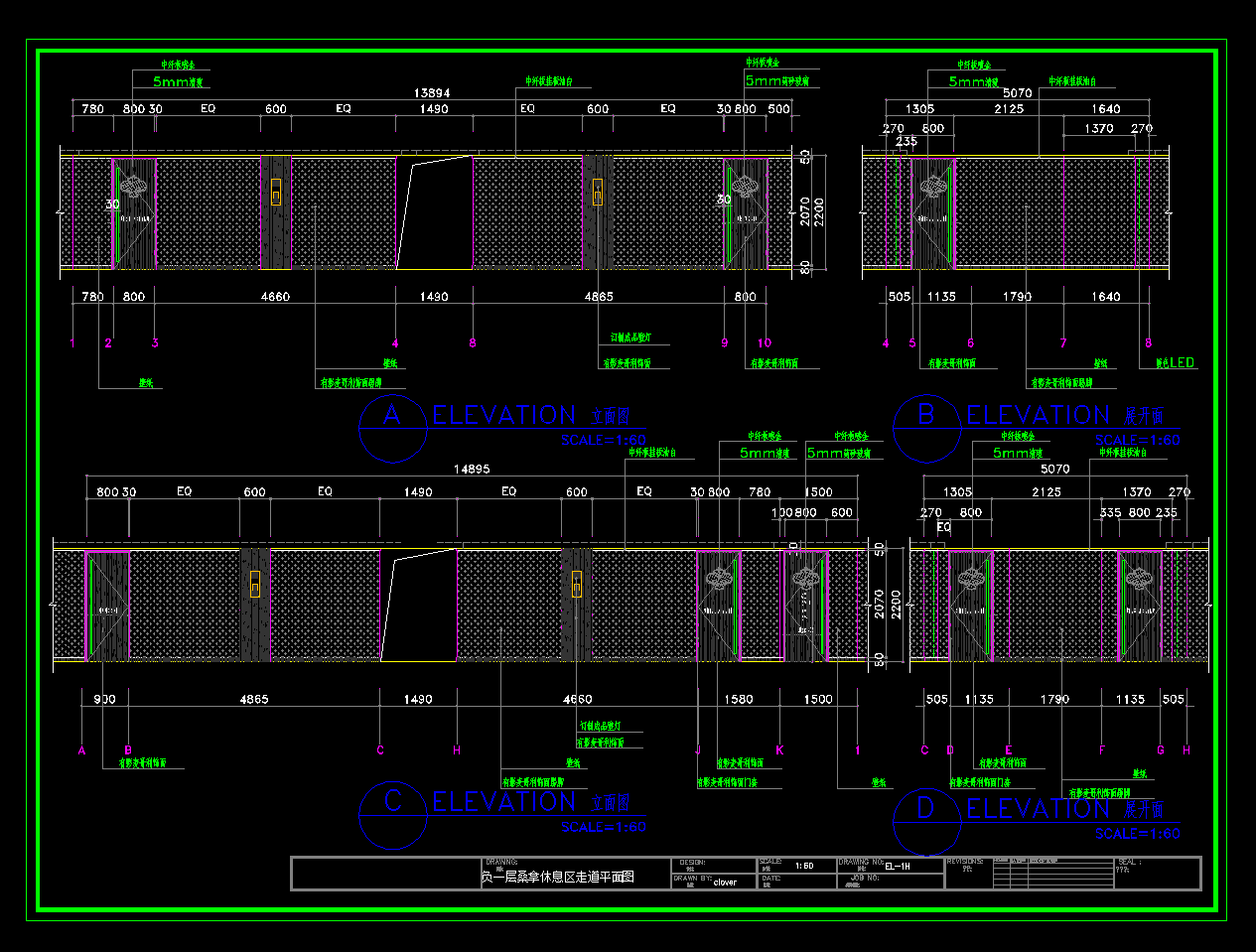Select the 1640 dimension above Elevation B
Viewport: 1256px width, 952px height.
point(1106,109)
